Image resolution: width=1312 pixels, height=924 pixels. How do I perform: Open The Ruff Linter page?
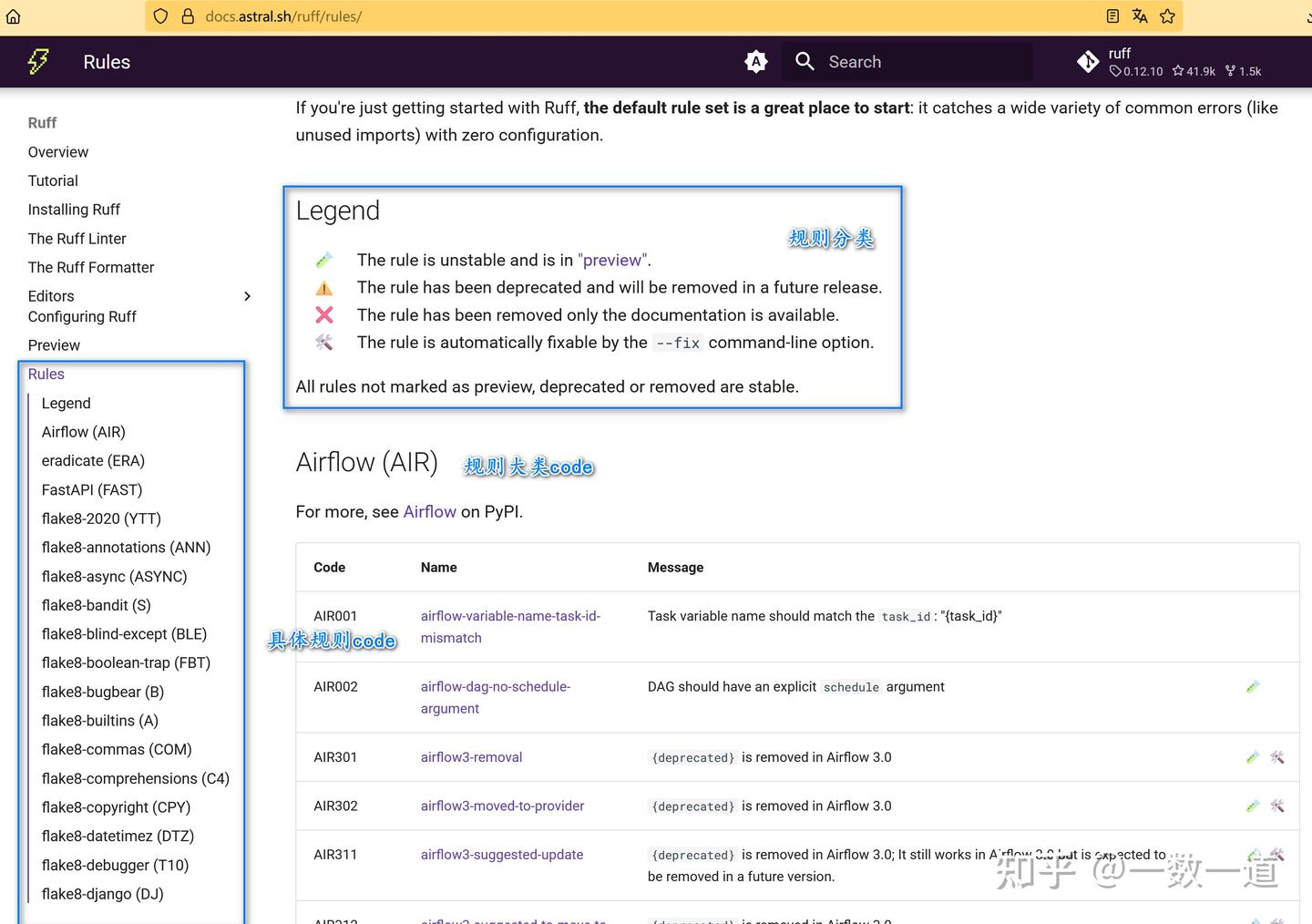77,239
